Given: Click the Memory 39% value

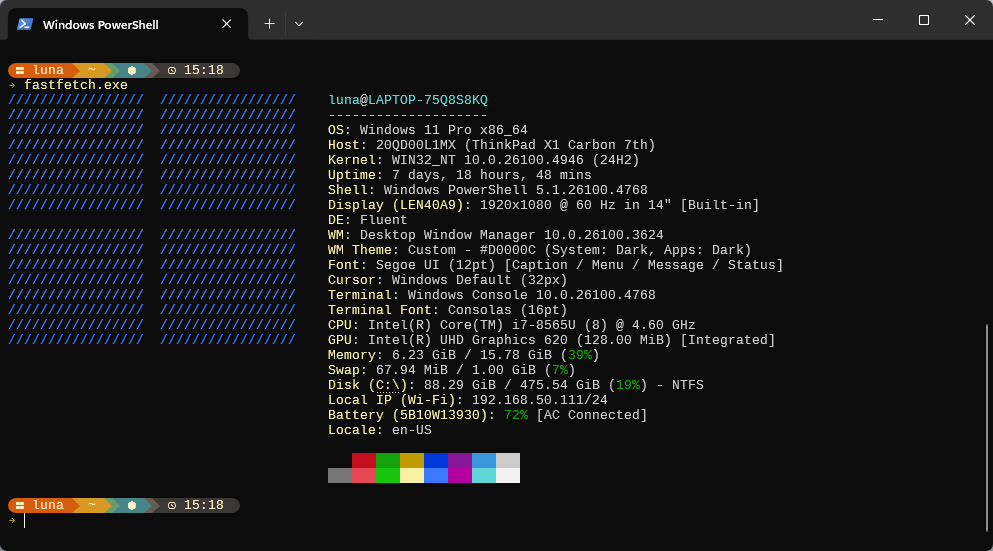Looking at the screenshot, I should tap(579, 355).
